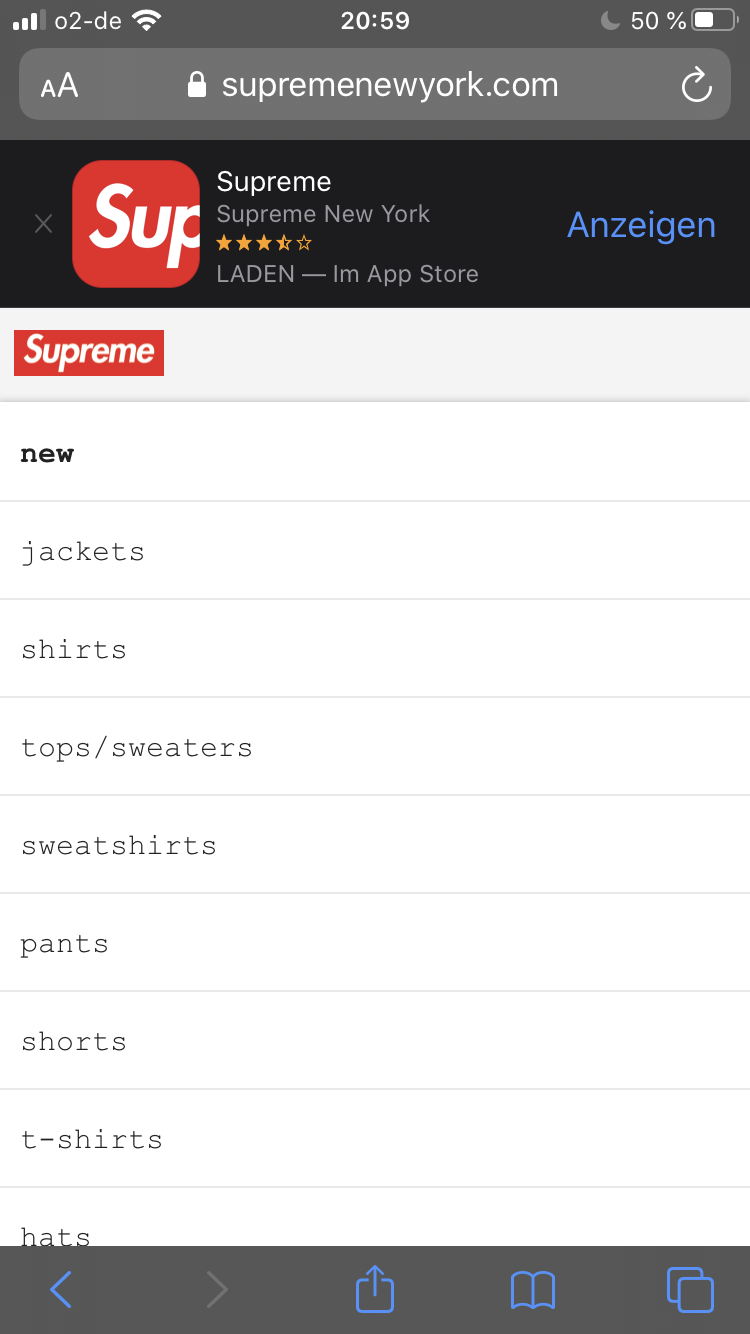Viewport: 750px width, 1334px height.
Task: Open the AA reader text options
Action: click(59, 86)
